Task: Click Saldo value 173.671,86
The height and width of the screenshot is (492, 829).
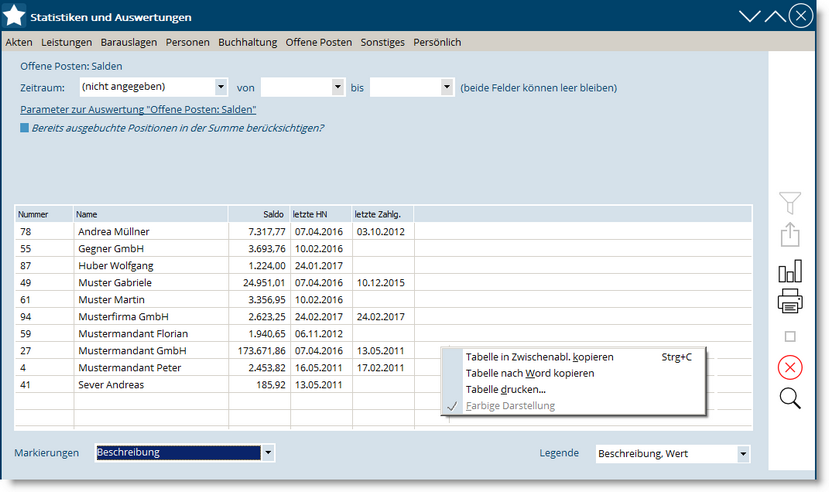Action: [261, 350]
